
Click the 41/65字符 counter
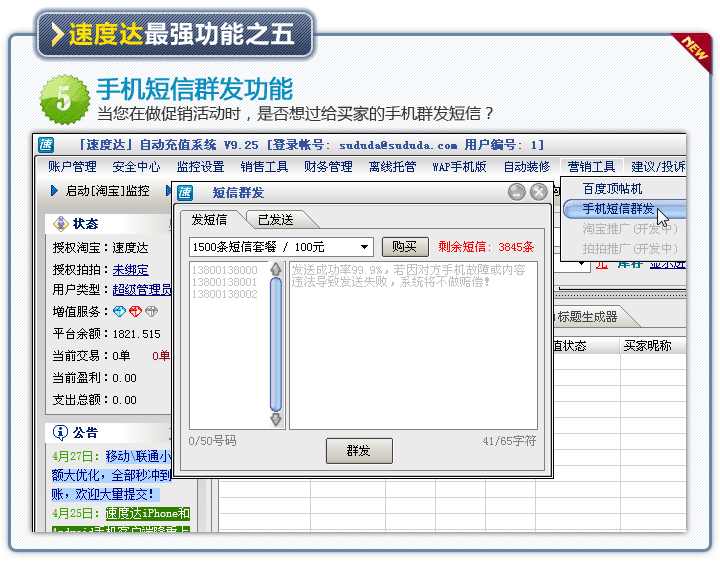pyautogui.click(x=509, y=441)
